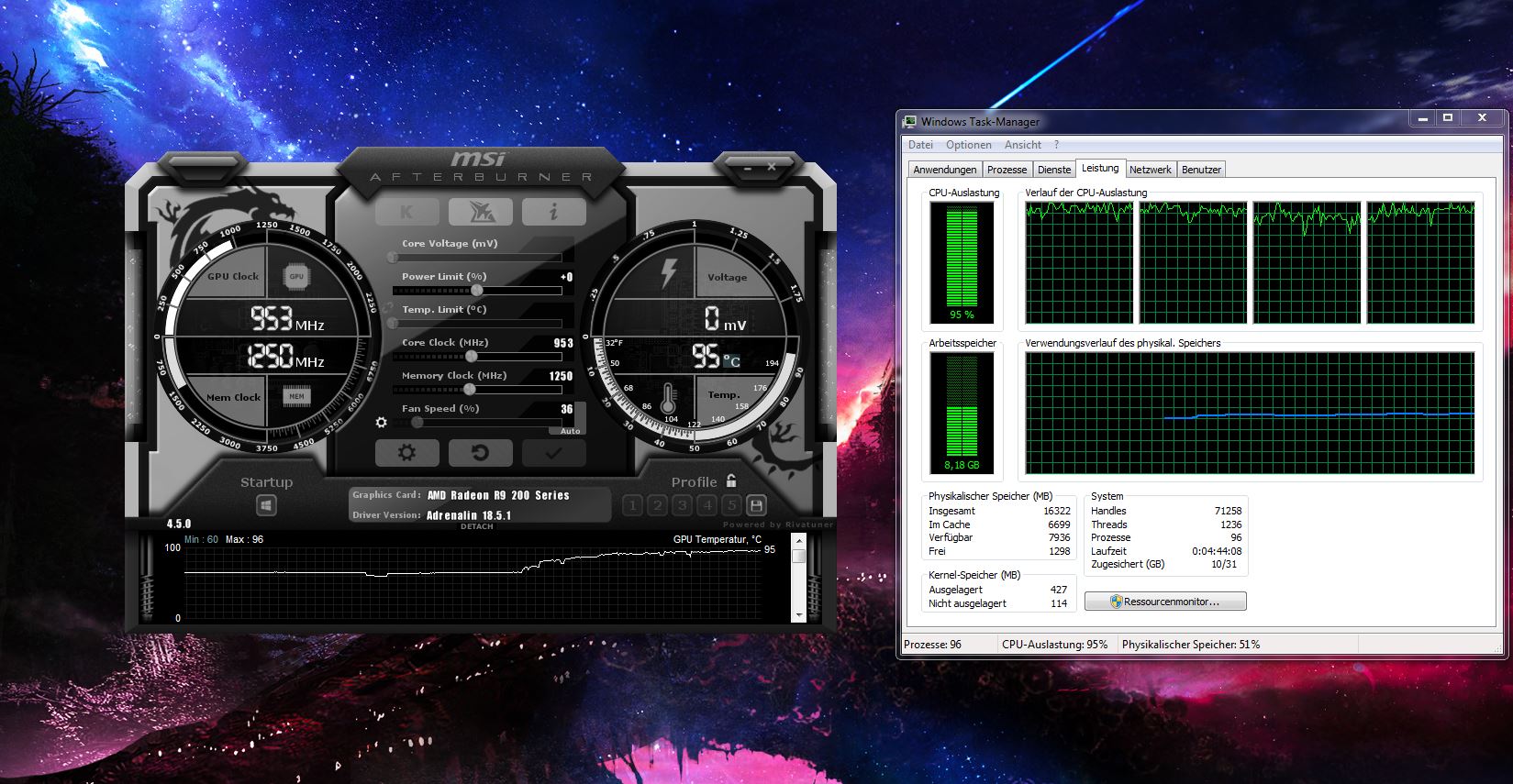1513x784 pixels.
Task: Click the Power Limit slider handle
Action: 477,290
